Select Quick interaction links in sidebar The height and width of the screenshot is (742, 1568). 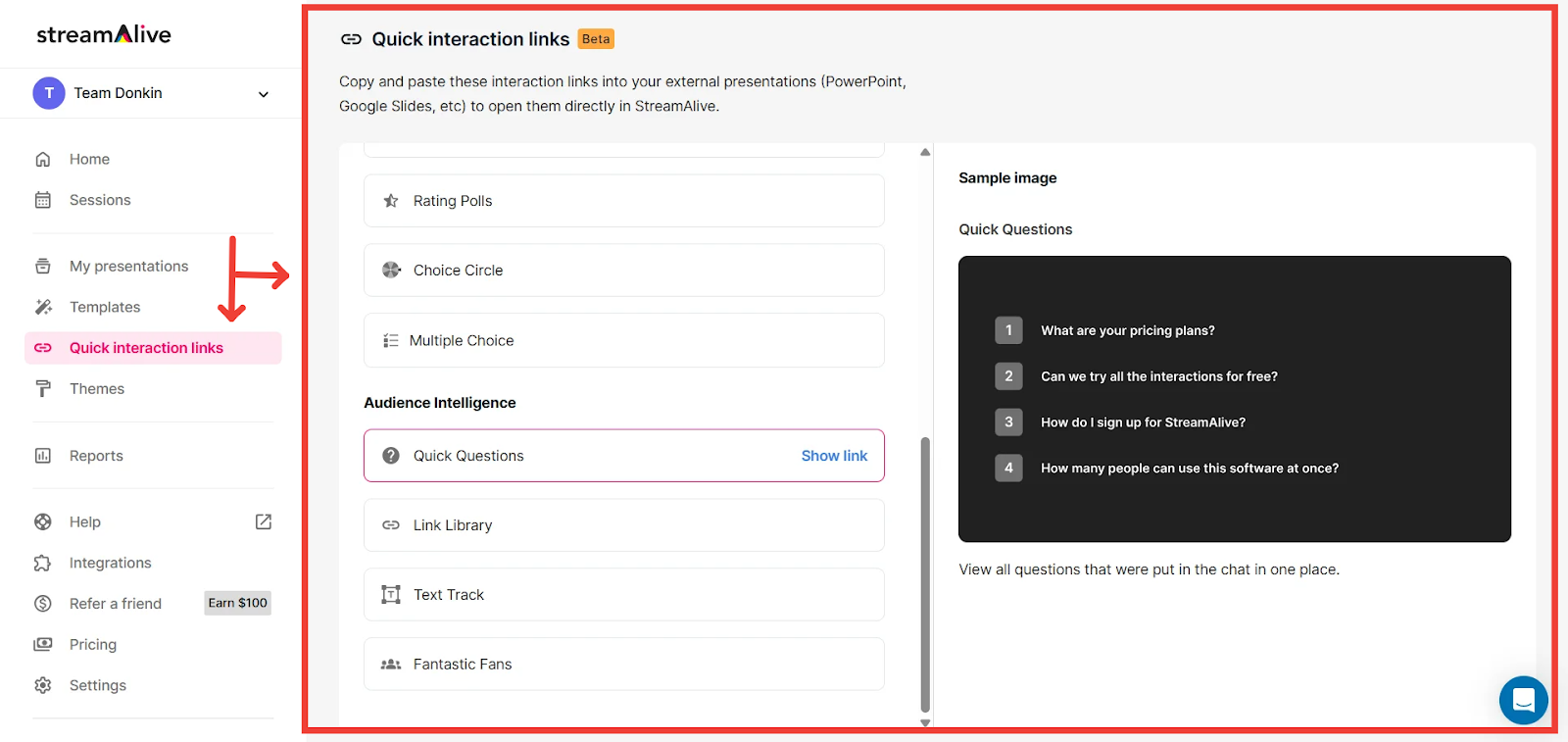[x=153, y=348]
